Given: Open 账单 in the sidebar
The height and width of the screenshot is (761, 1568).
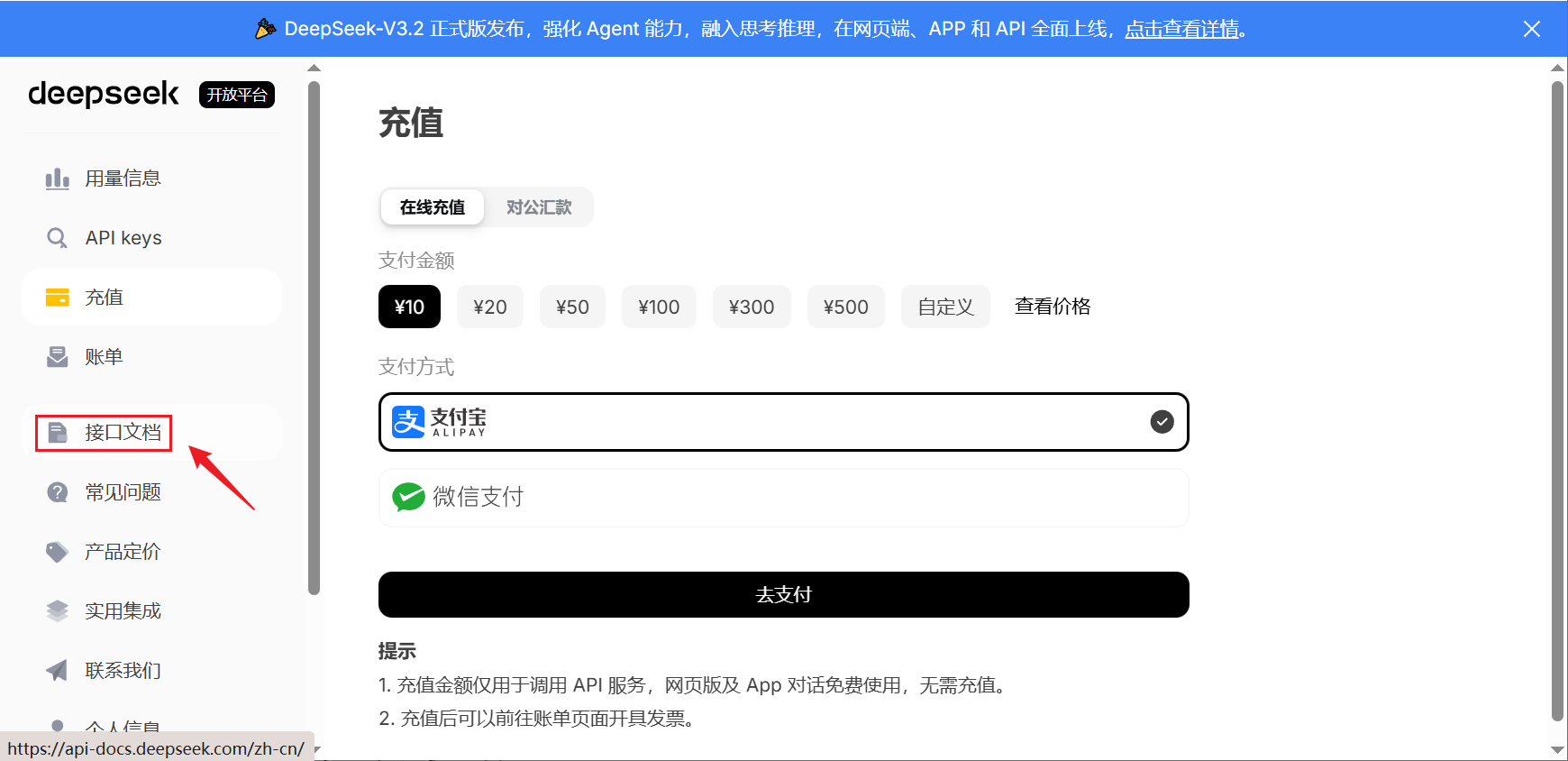Looking at the screenshot, I should (151, 357).
